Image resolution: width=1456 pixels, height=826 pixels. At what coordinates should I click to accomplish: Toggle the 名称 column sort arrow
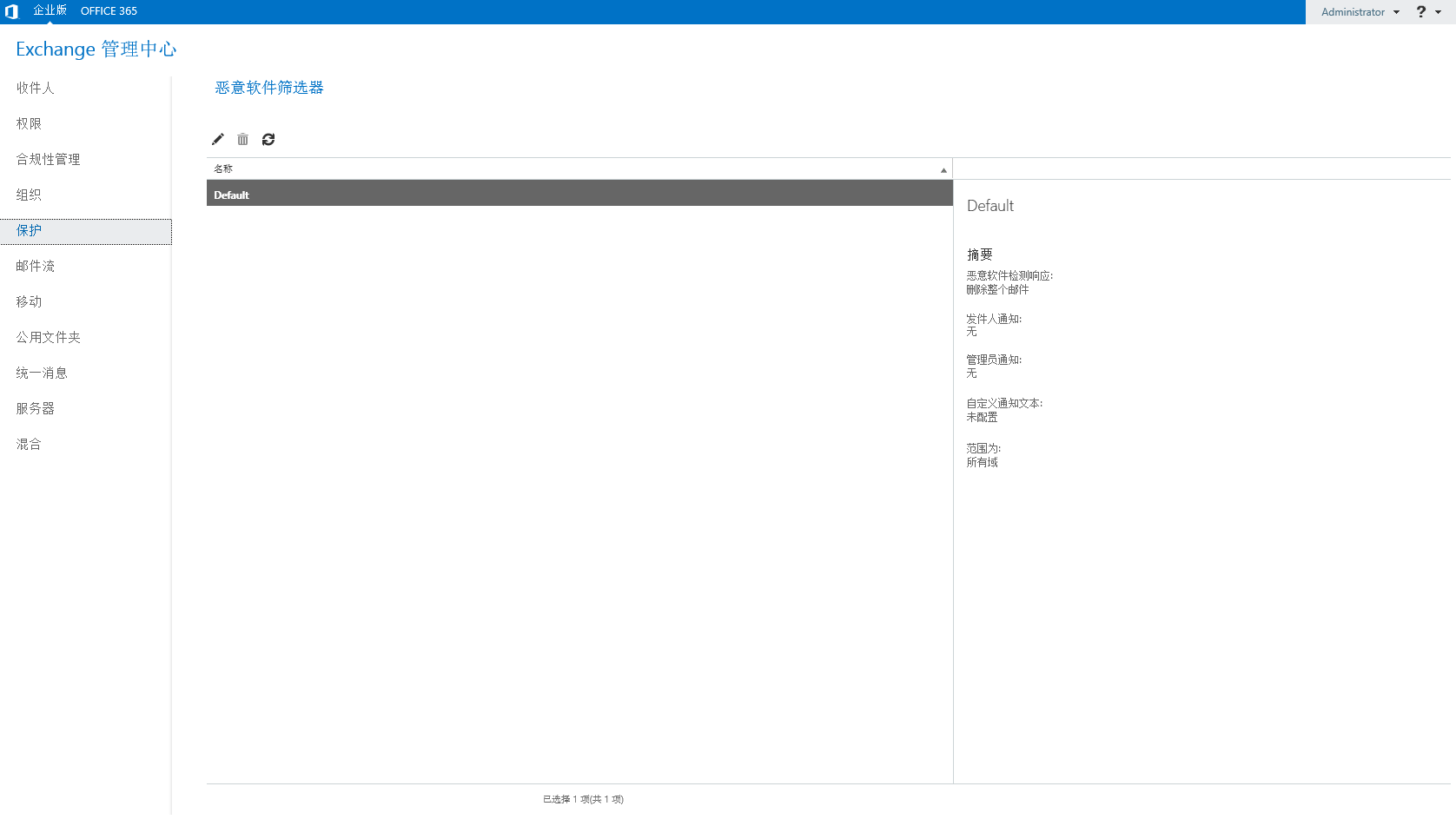coord(943,170)
